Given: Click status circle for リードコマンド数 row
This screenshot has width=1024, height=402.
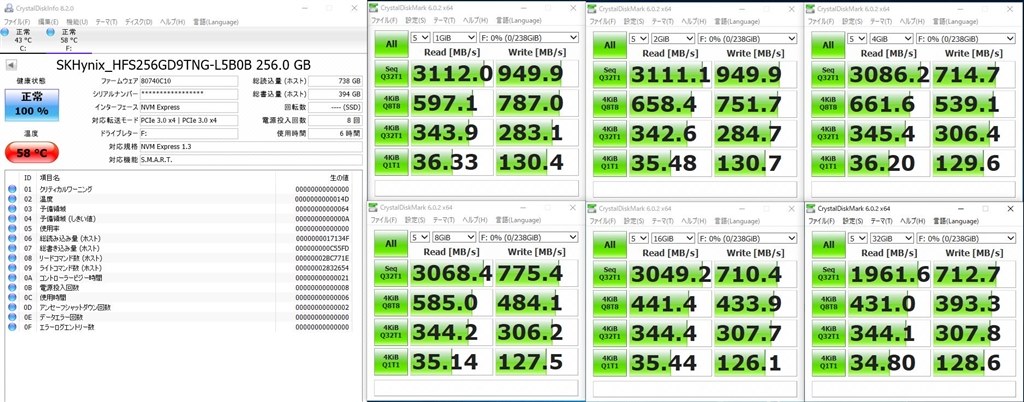Looking at the screenshot, I should [x=12, y=258].
